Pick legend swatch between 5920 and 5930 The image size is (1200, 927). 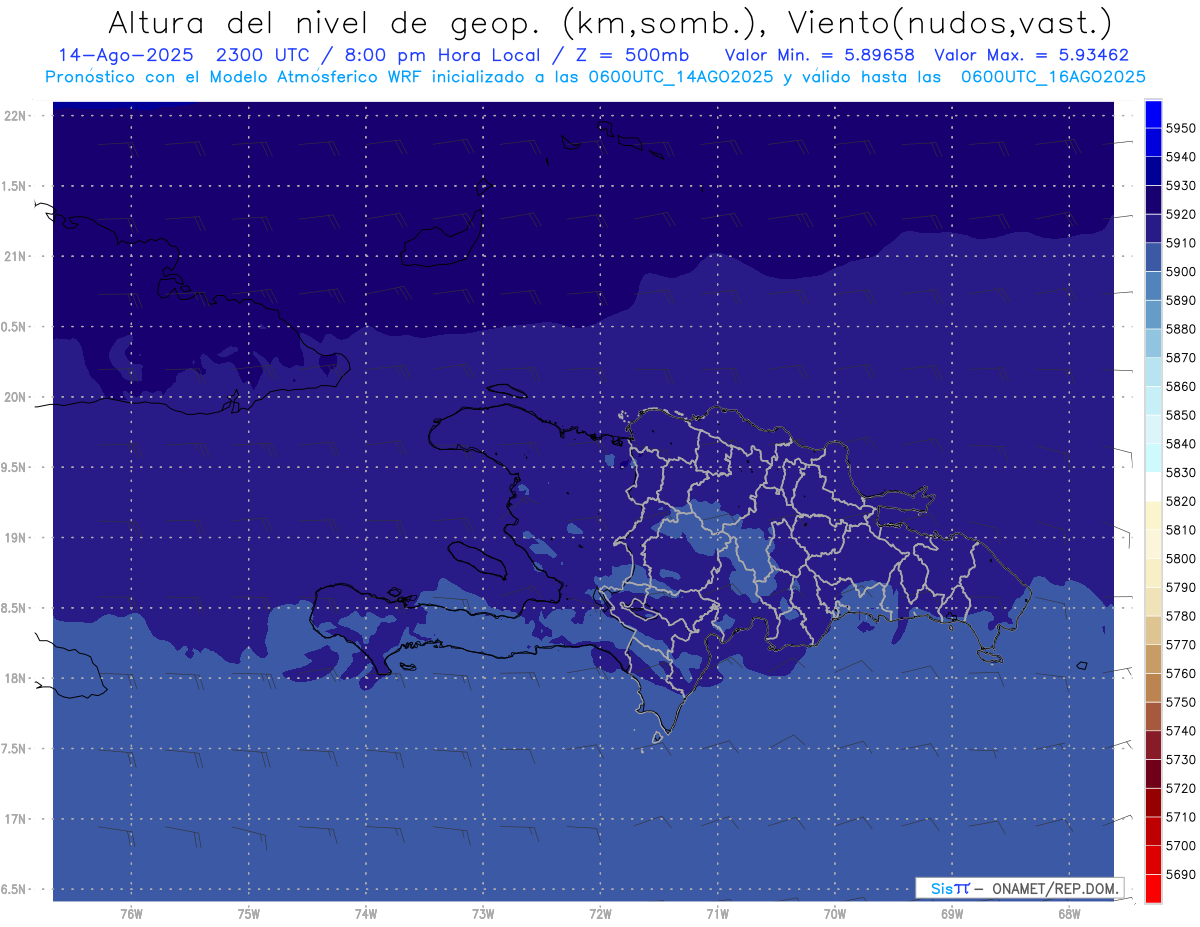(x=1152, y=200)
